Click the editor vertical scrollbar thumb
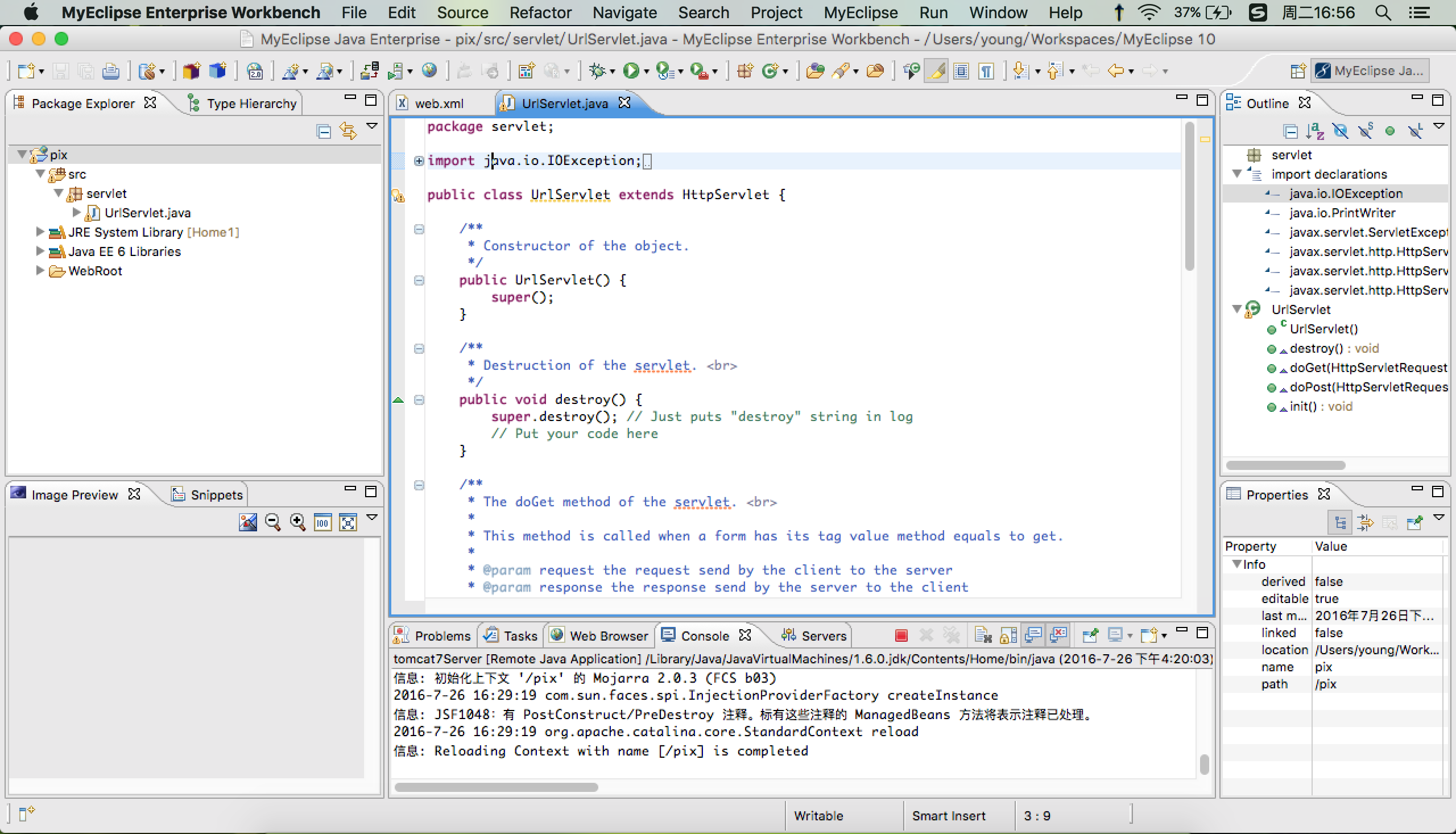 tap(1189, 196)
